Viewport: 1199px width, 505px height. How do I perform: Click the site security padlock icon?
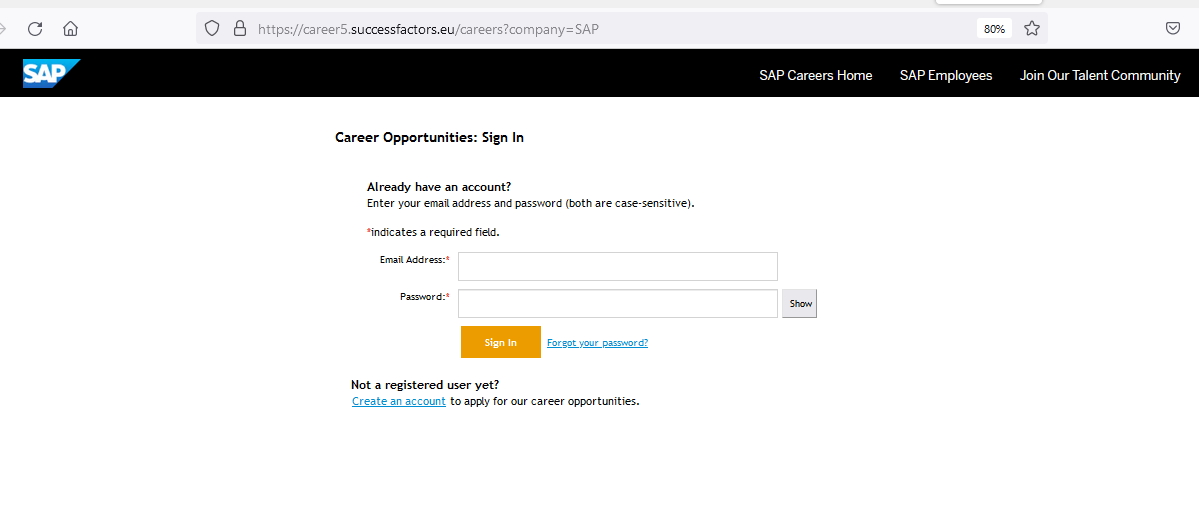[239, 29]
